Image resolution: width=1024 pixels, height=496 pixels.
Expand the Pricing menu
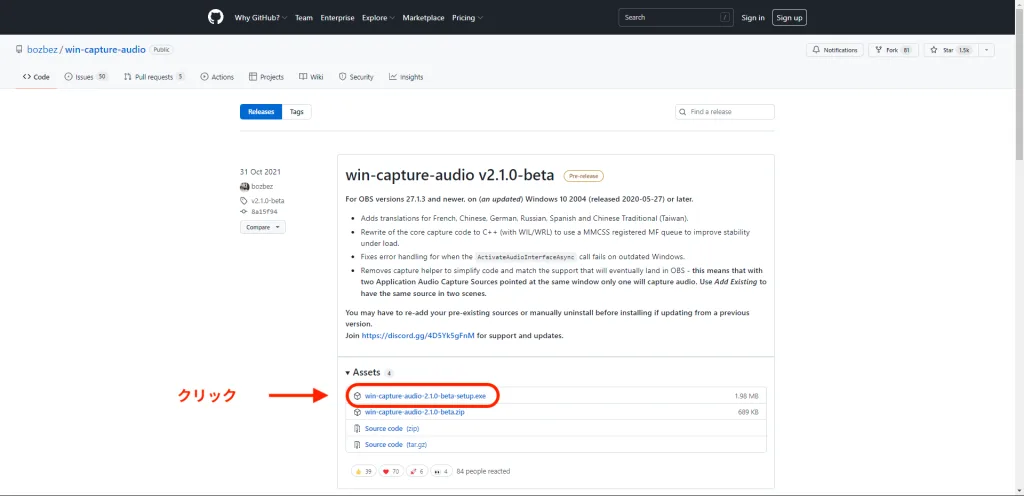click(468, 18)
